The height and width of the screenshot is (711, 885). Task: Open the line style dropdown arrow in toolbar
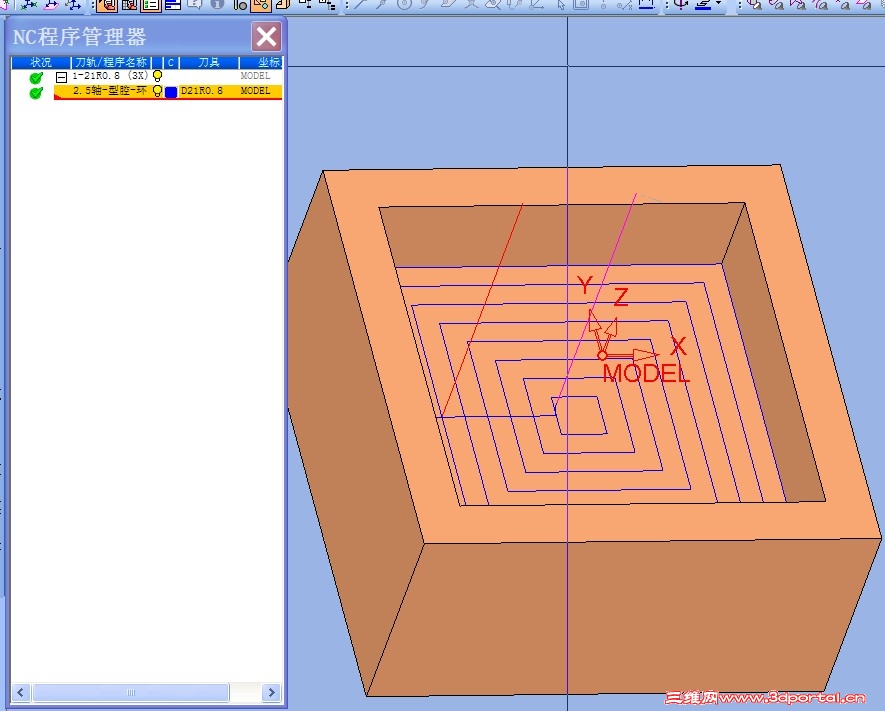718,4
